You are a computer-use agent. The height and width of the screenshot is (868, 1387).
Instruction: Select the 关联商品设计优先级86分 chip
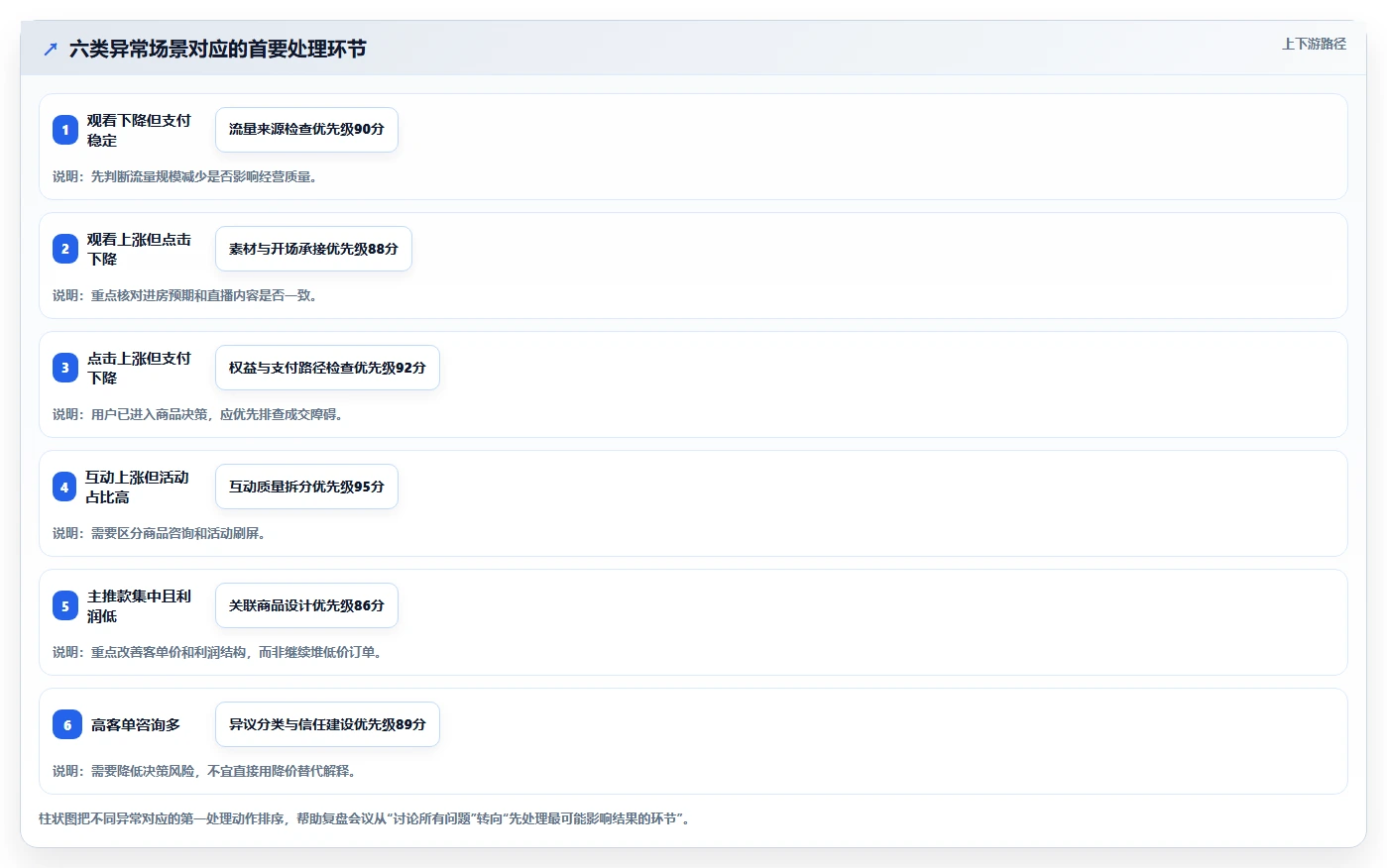pos(306,605)
